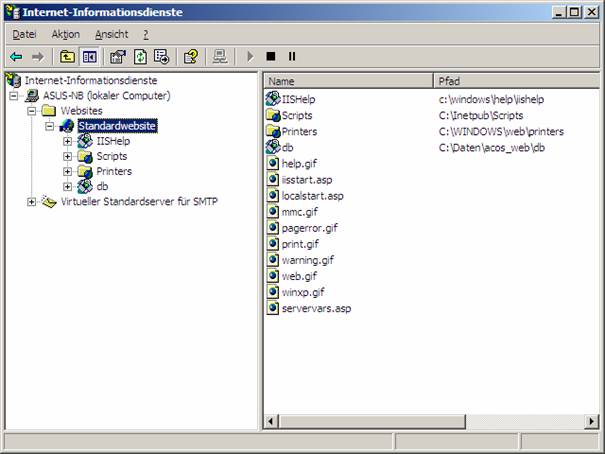
Task: Select IISHelp in the left tree
Action: coord(113,141)
